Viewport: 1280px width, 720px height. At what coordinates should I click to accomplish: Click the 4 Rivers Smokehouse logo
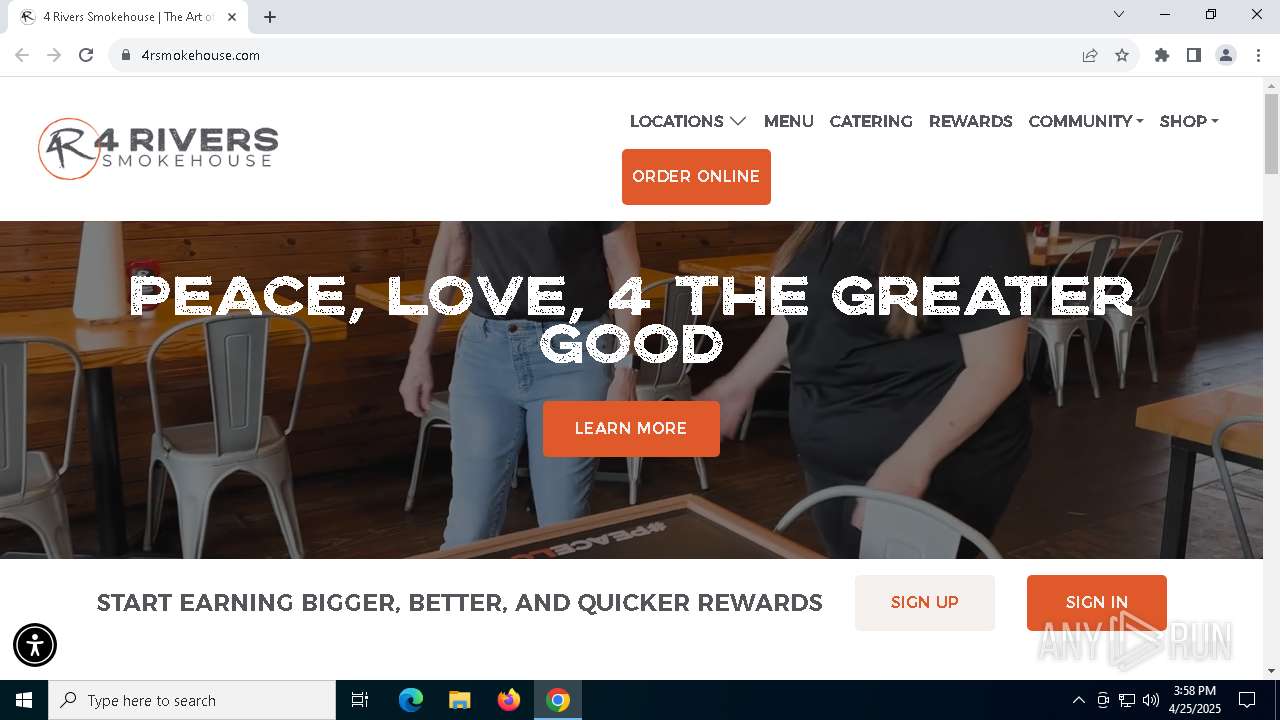[158, 149]
